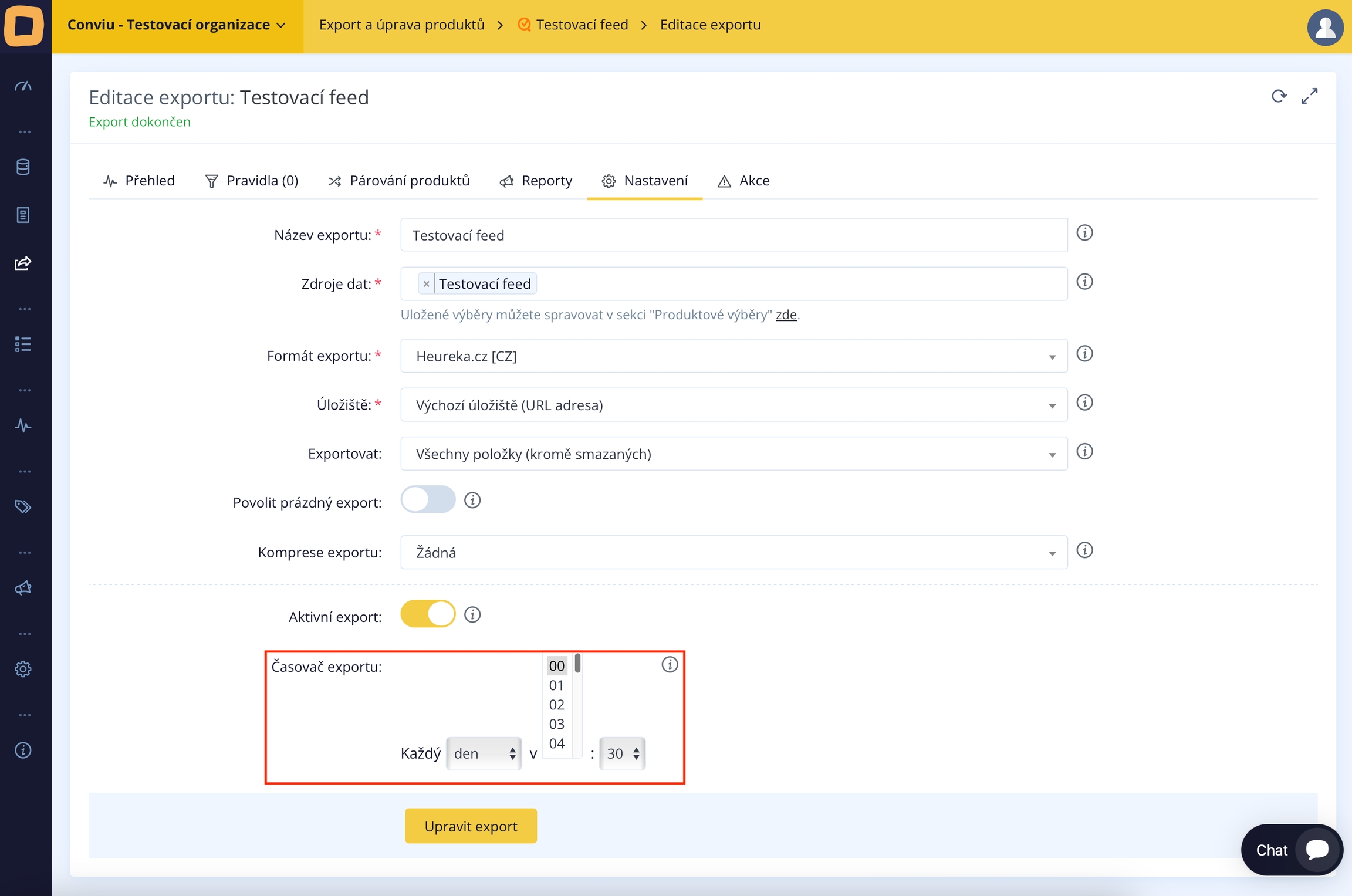Screen dimensions: 1352x896
Task: Open the database icon in sidebar
Action: (x=23, y=167)
